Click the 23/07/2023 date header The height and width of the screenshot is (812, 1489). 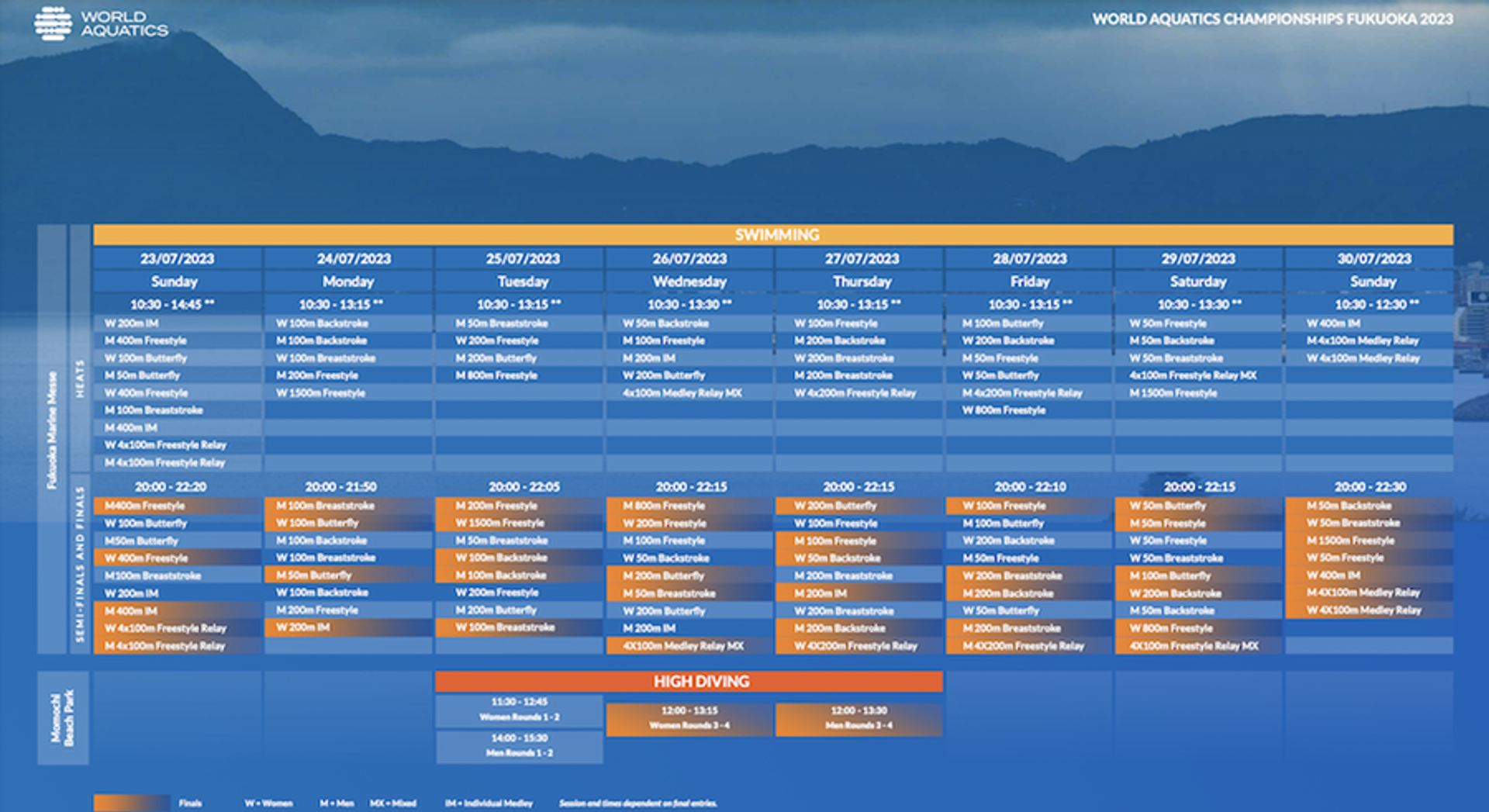(177, 259)
